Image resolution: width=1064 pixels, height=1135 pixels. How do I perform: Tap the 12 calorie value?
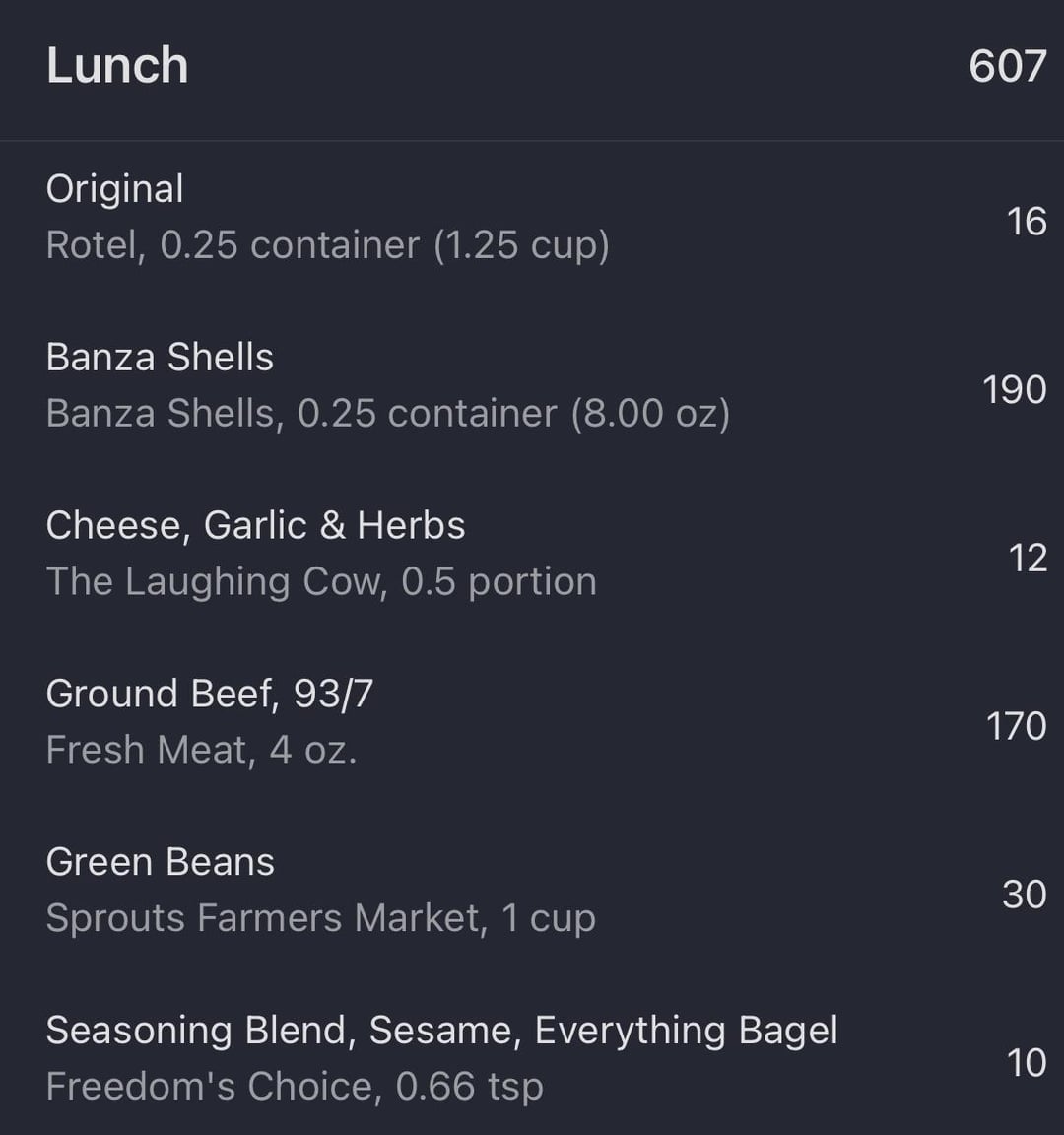click(x=1028, y=558)
